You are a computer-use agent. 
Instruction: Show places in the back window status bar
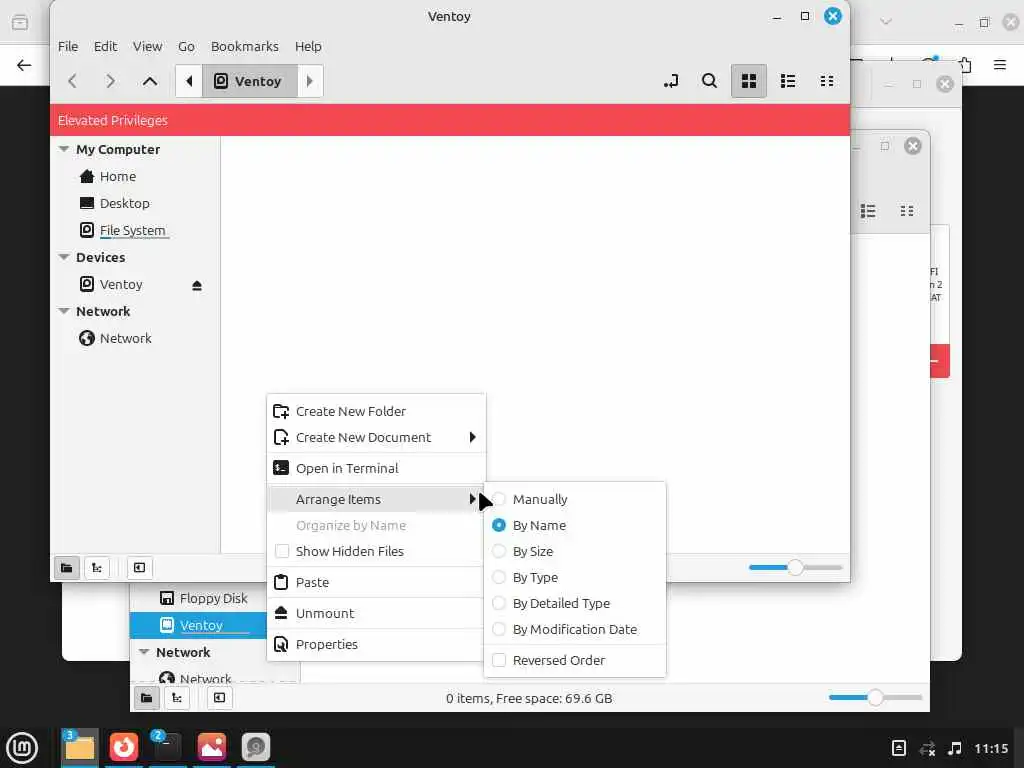146,698
